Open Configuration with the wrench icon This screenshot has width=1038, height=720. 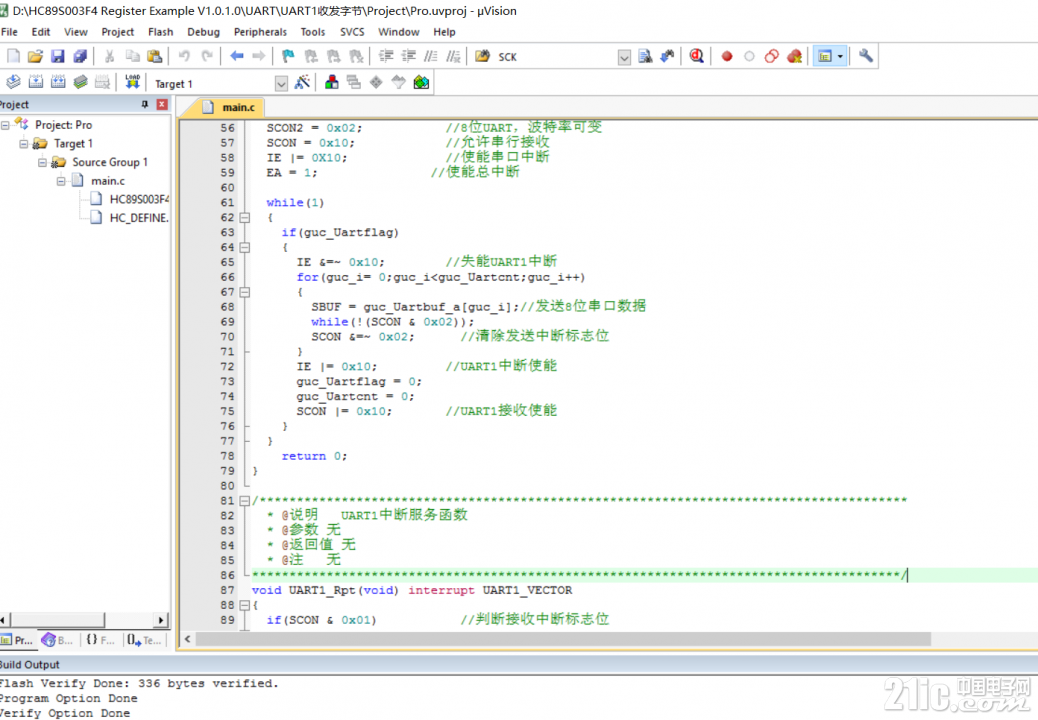point(866,56)
